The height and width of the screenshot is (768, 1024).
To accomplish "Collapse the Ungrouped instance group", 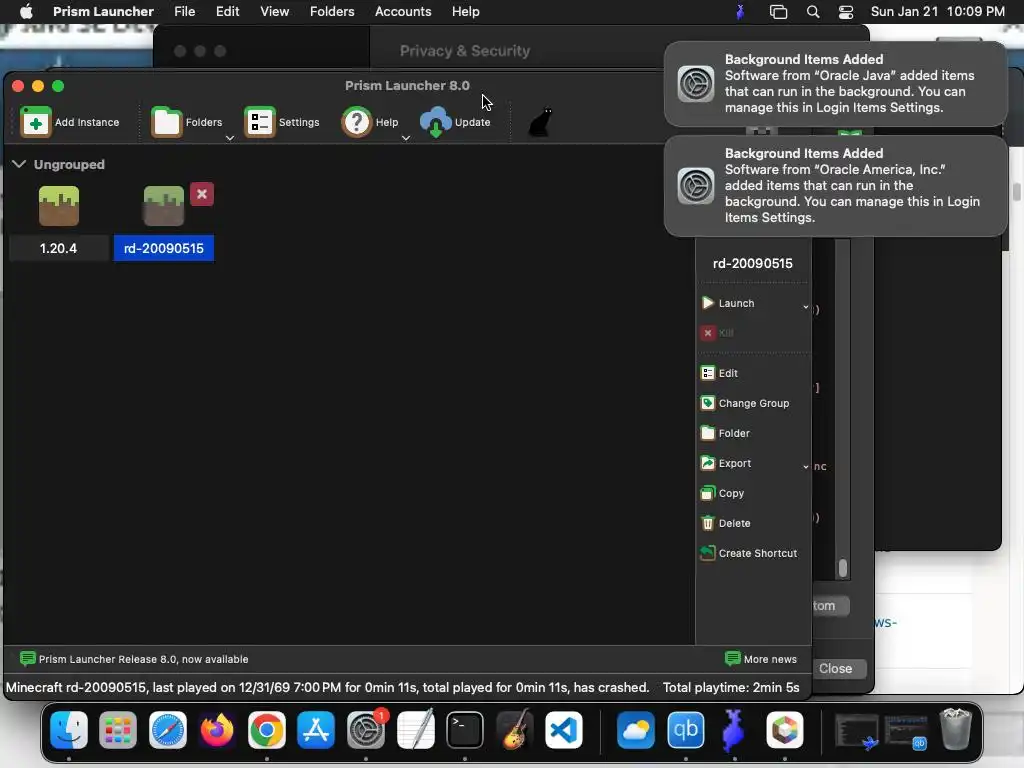I will pyautogui.click(x=19, y=164).
